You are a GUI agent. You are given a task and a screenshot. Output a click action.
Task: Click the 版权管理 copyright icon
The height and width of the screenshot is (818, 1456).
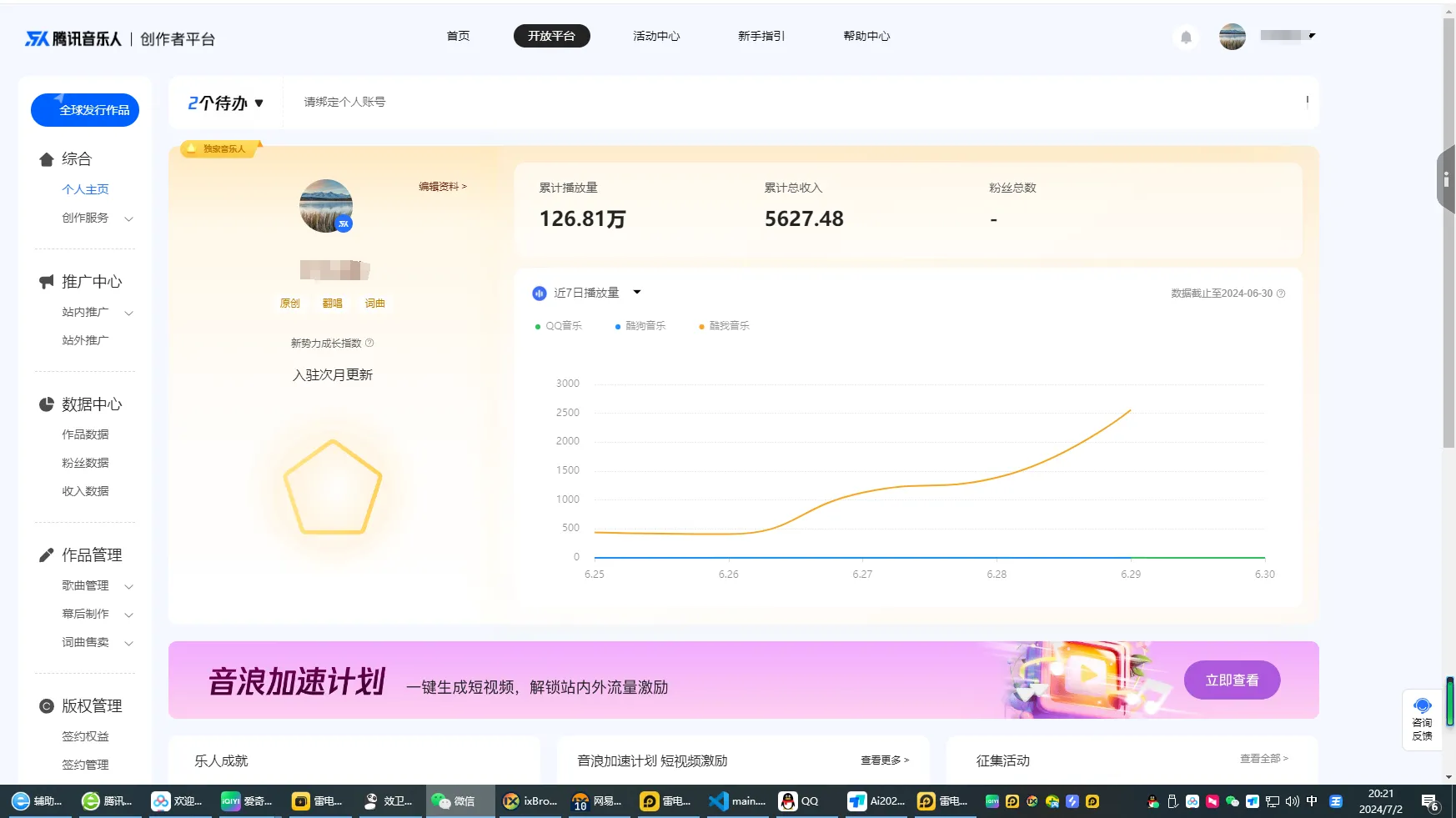pyautogui.click(x=46, y=705)
